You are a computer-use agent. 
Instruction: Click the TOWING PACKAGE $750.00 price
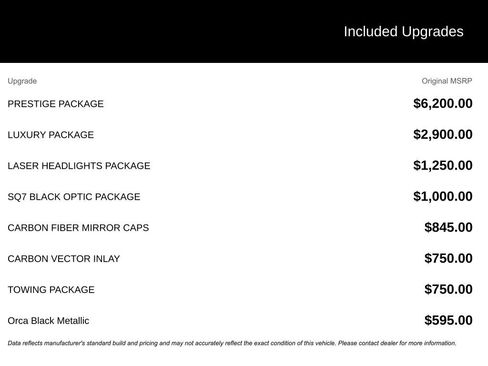point(448,289)
